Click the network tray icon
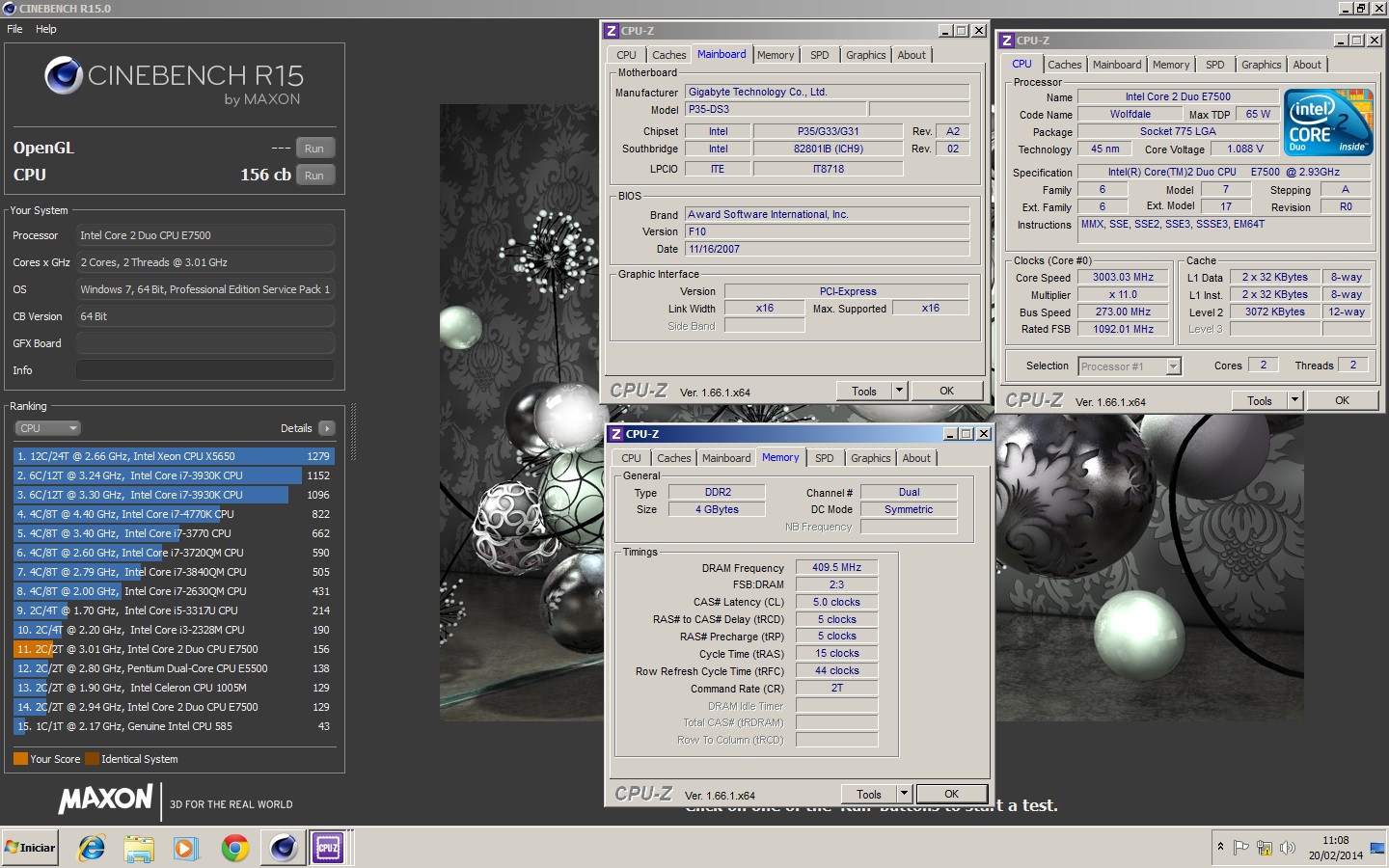The height and width of the screenshot is (868, 1389). click(x=1265, y=848)
